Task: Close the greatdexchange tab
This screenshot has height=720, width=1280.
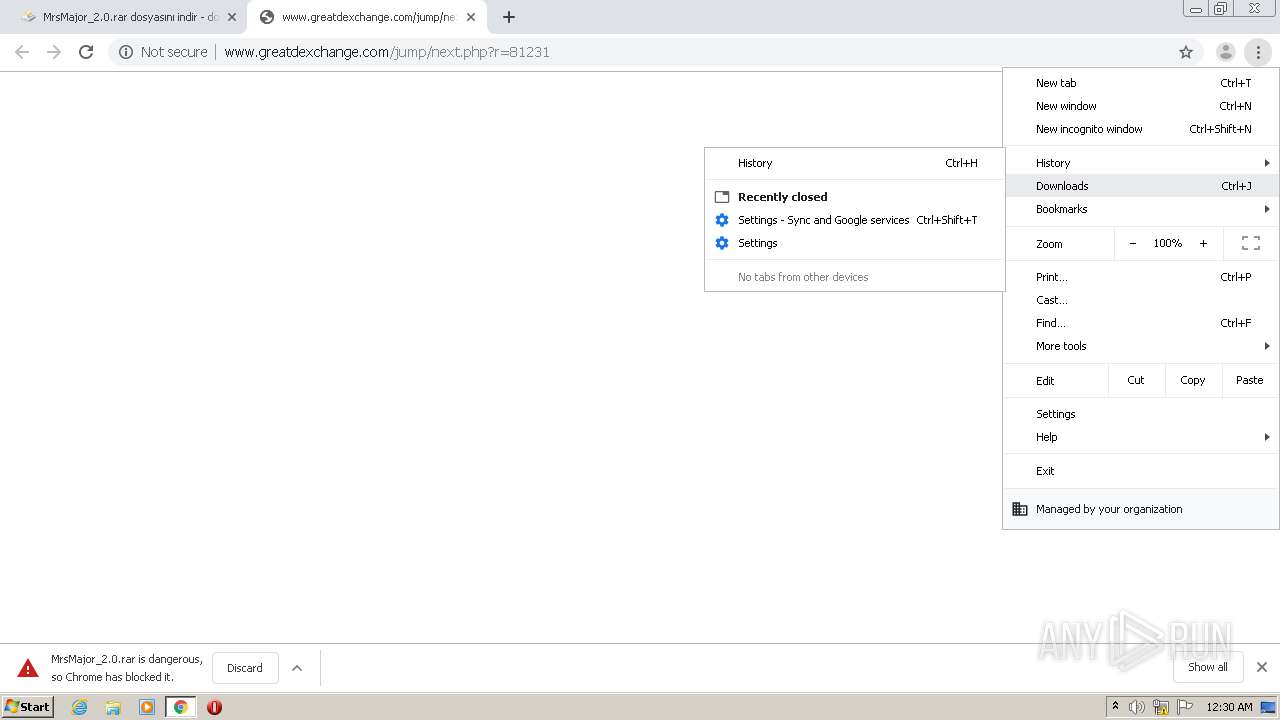Action: point(471,17)
